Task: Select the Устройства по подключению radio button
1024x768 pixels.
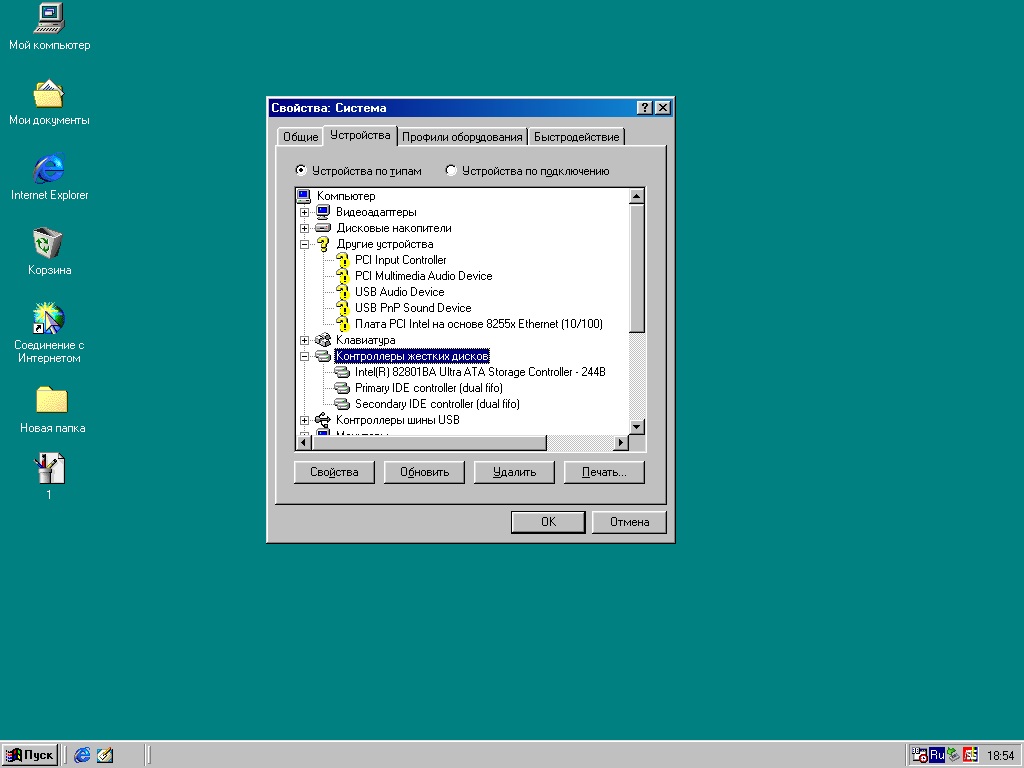Action: (451, 170)
